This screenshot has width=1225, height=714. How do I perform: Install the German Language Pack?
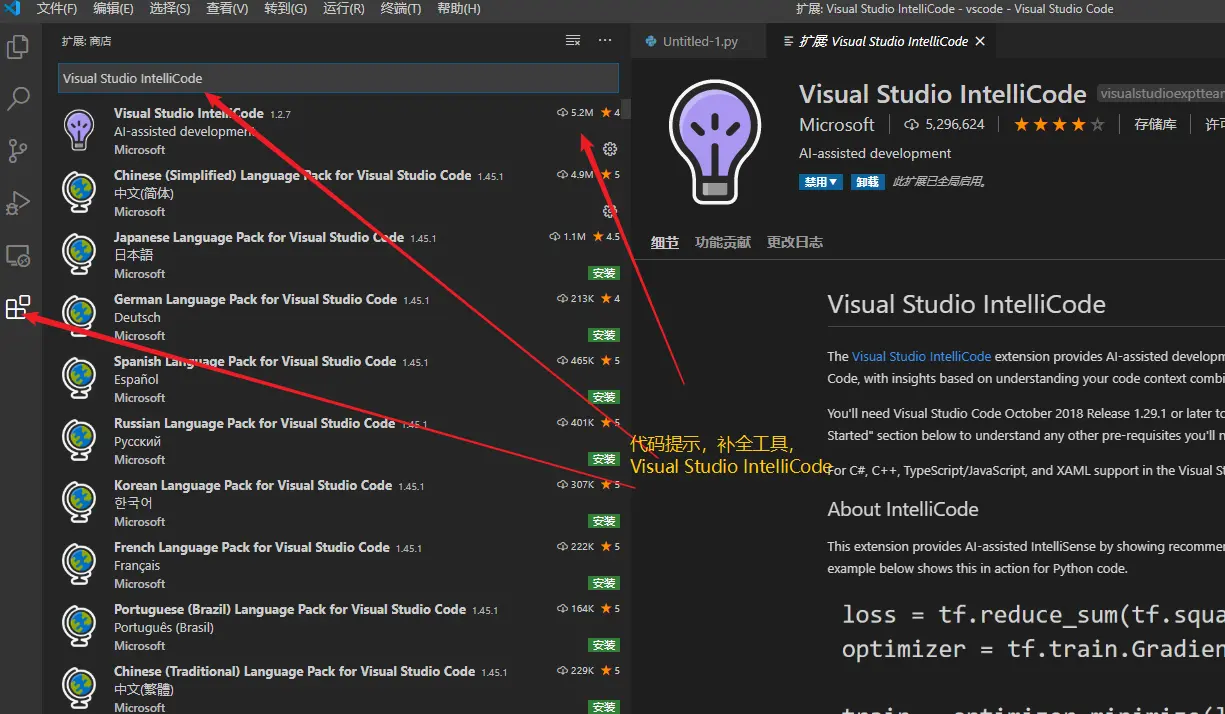coord(604,335)
